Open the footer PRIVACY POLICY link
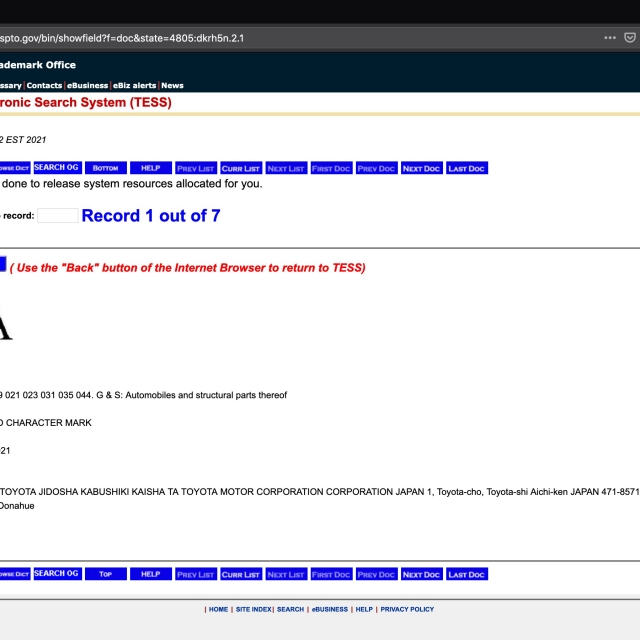 click(x=407, y=609)
